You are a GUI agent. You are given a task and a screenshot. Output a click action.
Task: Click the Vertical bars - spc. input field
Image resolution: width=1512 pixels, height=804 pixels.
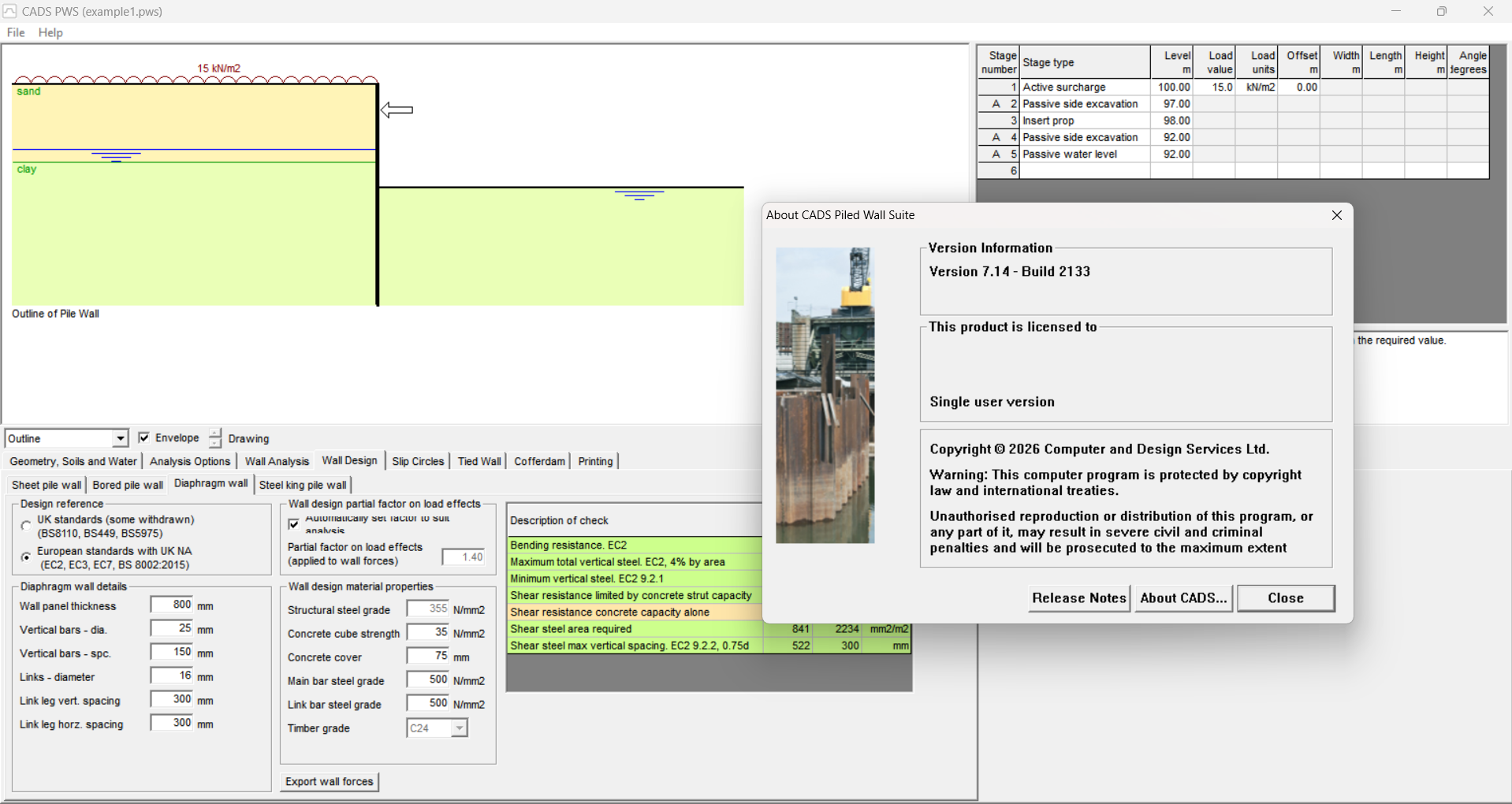pos(172,652)
